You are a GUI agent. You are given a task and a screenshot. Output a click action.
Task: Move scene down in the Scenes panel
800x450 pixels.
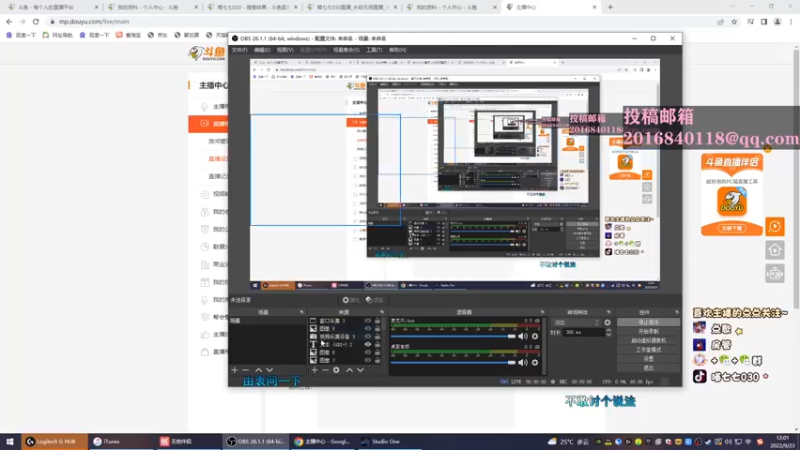(269, 370)
